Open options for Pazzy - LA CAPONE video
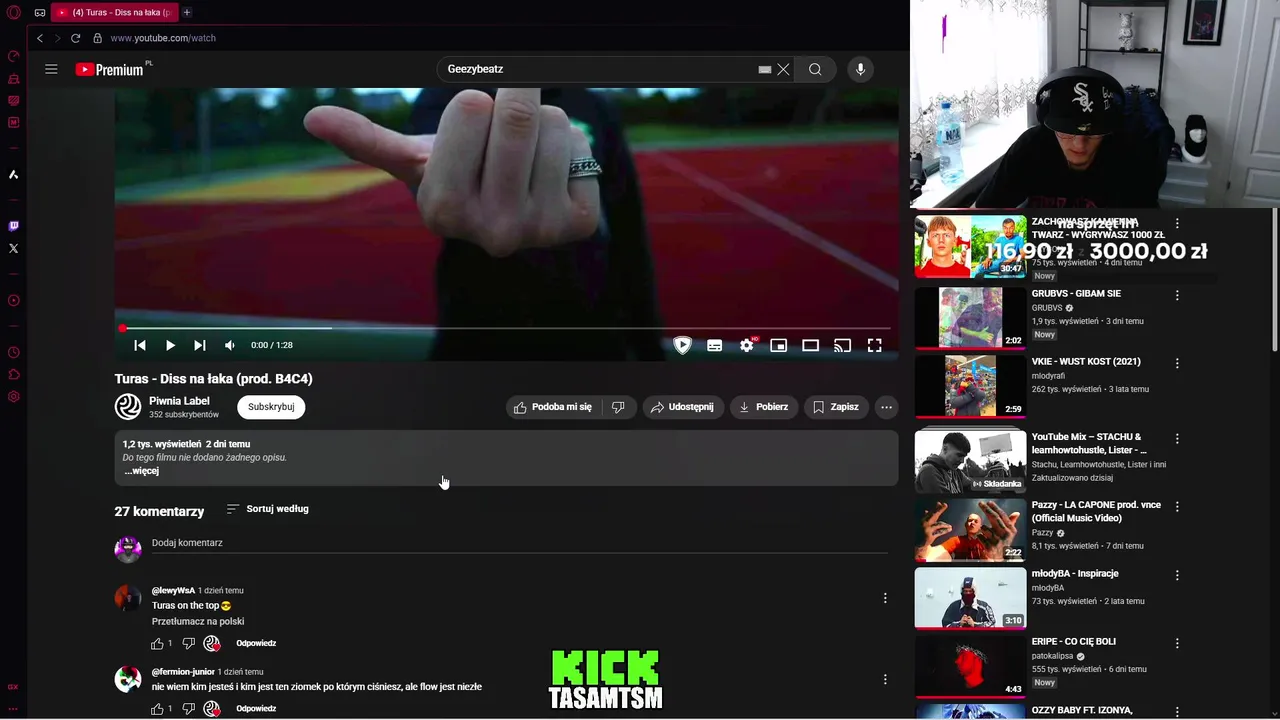Viewport: 1280px width, 720px height. point(1177,507)
